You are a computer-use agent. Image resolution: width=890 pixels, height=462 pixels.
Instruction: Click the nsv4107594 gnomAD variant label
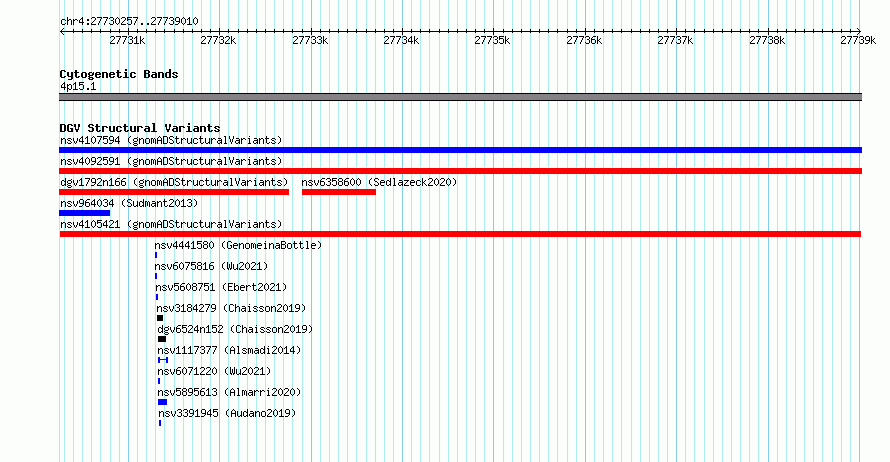(x=171, y=140)
